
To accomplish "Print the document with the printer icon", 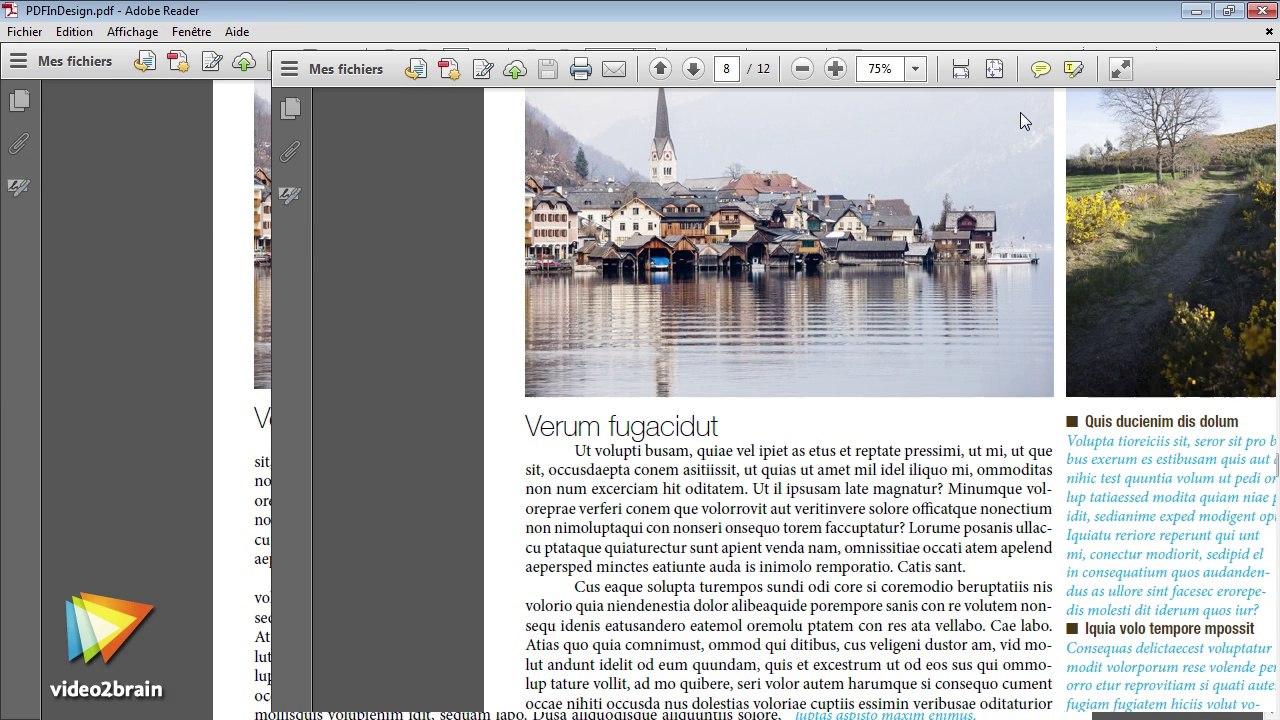I will (x=580, y=69).
